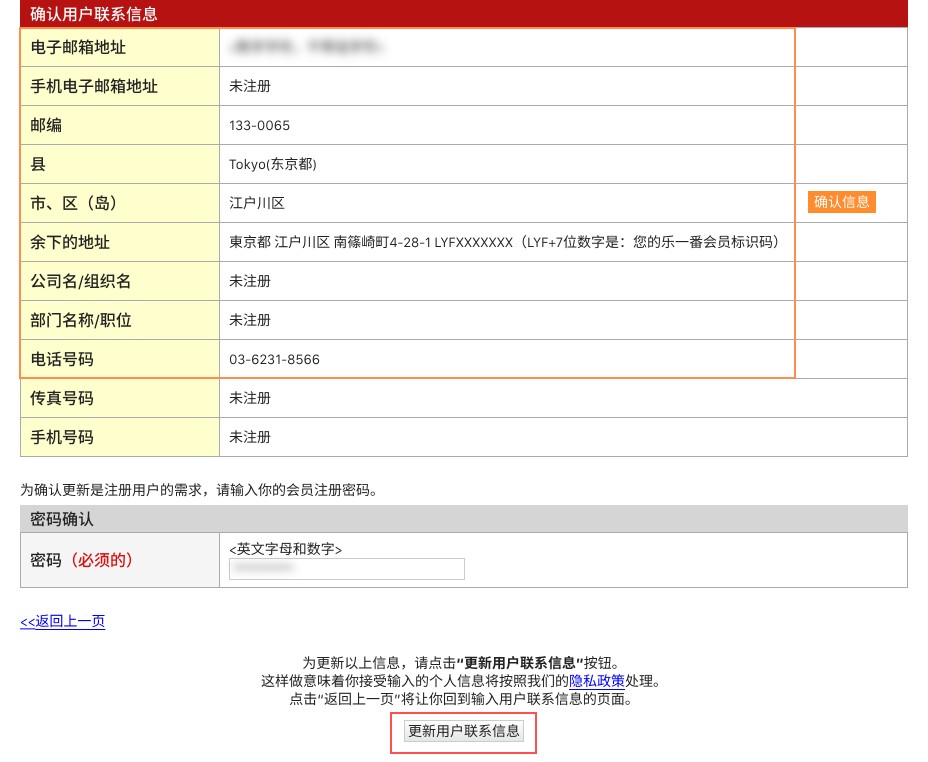This screenshot has width=928, height=762.
Task: Click the 手机号码 未注册 value
Action: [x=250, y=437]
